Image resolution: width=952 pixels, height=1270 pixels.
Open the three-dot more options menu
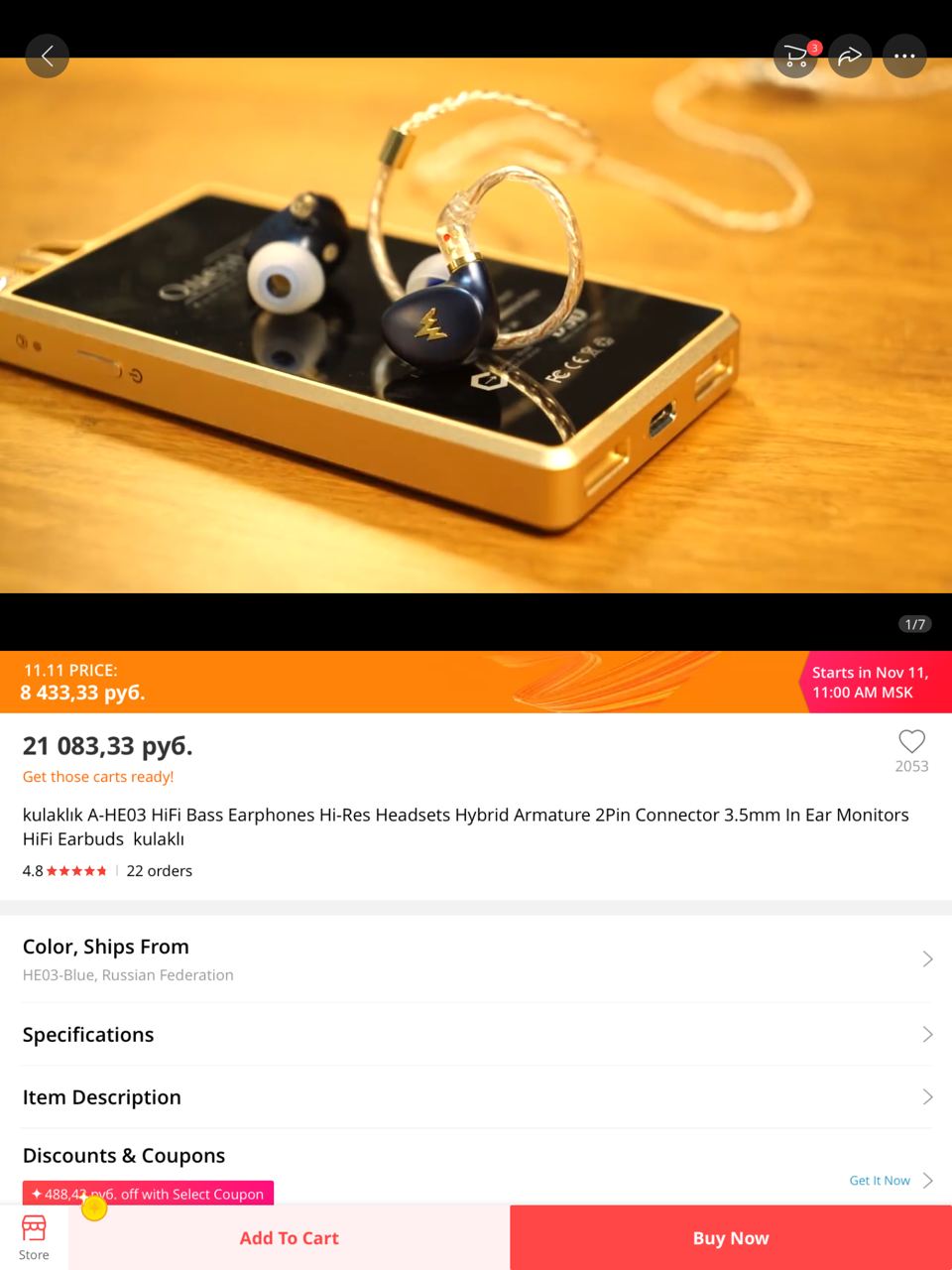point(904,57)
